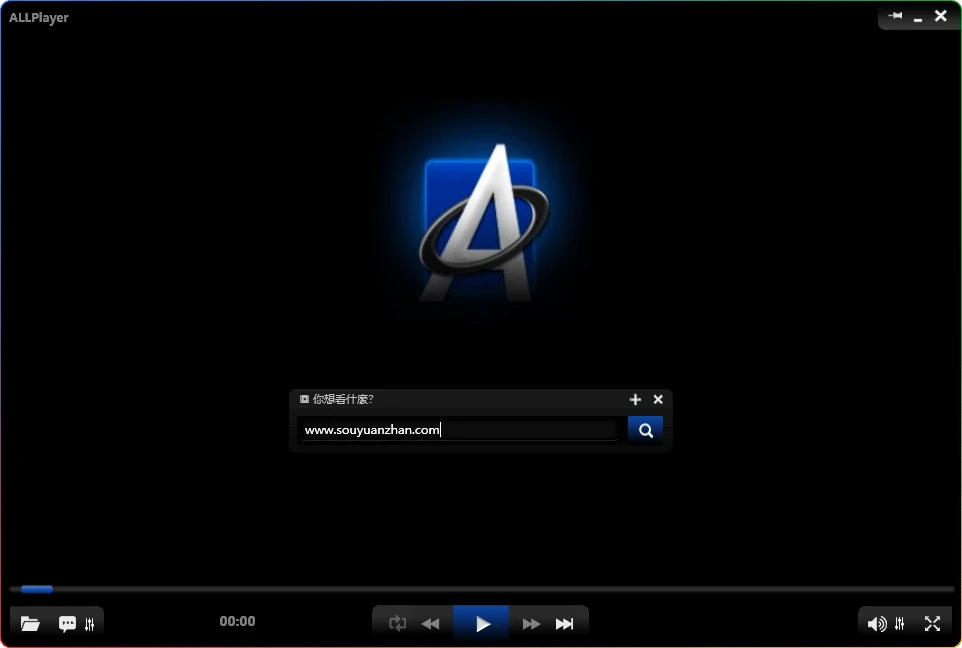Screen dimensions: 962x648
Task: Click the seek bar progress track
Action: point(480,589)
